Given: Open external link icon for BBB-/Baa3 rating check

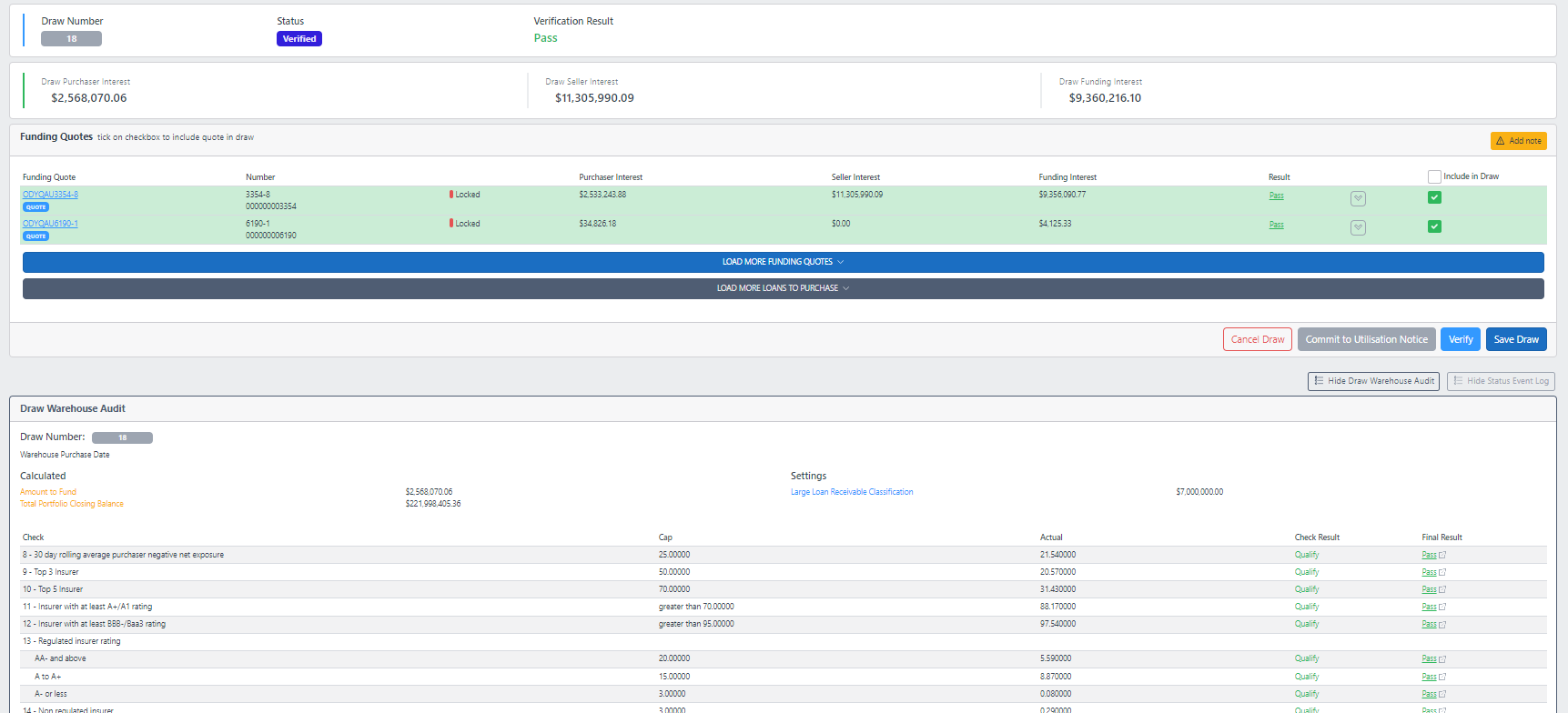Looking at the screenshot, I should (x=1442, y=625).
